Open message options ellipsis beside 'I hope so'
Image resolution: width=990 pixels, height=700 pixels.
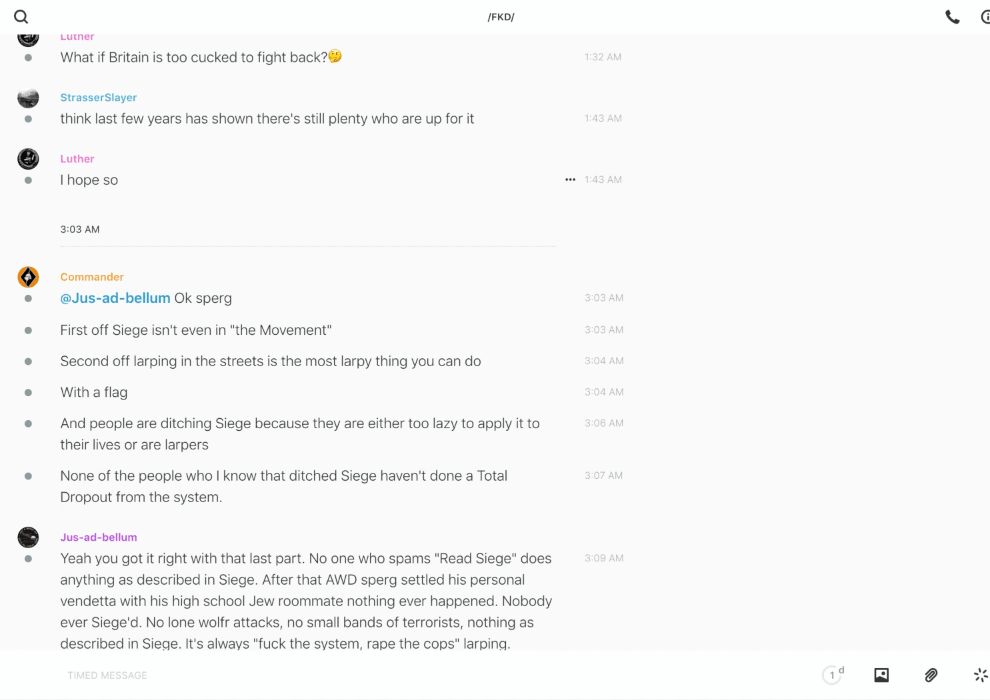pos(570,180)
